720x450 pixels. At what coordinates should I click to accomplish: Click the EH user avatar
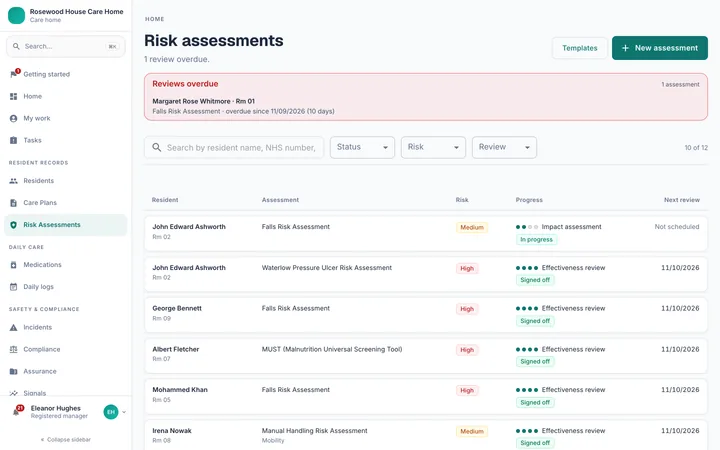pos(111,412)
